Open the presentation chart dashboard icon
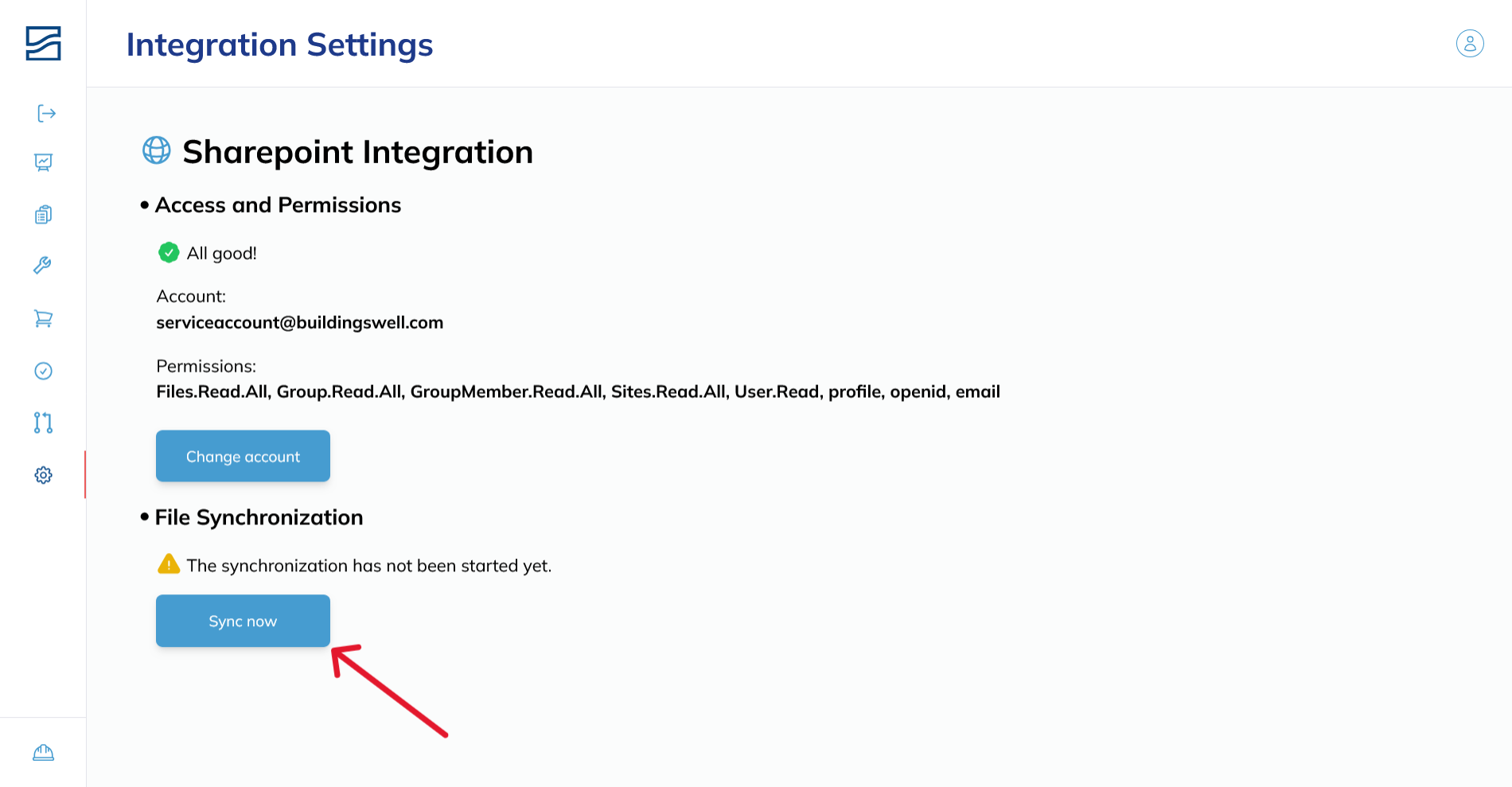Viewport: 1512px width, 787px height. tap(44, 162)
